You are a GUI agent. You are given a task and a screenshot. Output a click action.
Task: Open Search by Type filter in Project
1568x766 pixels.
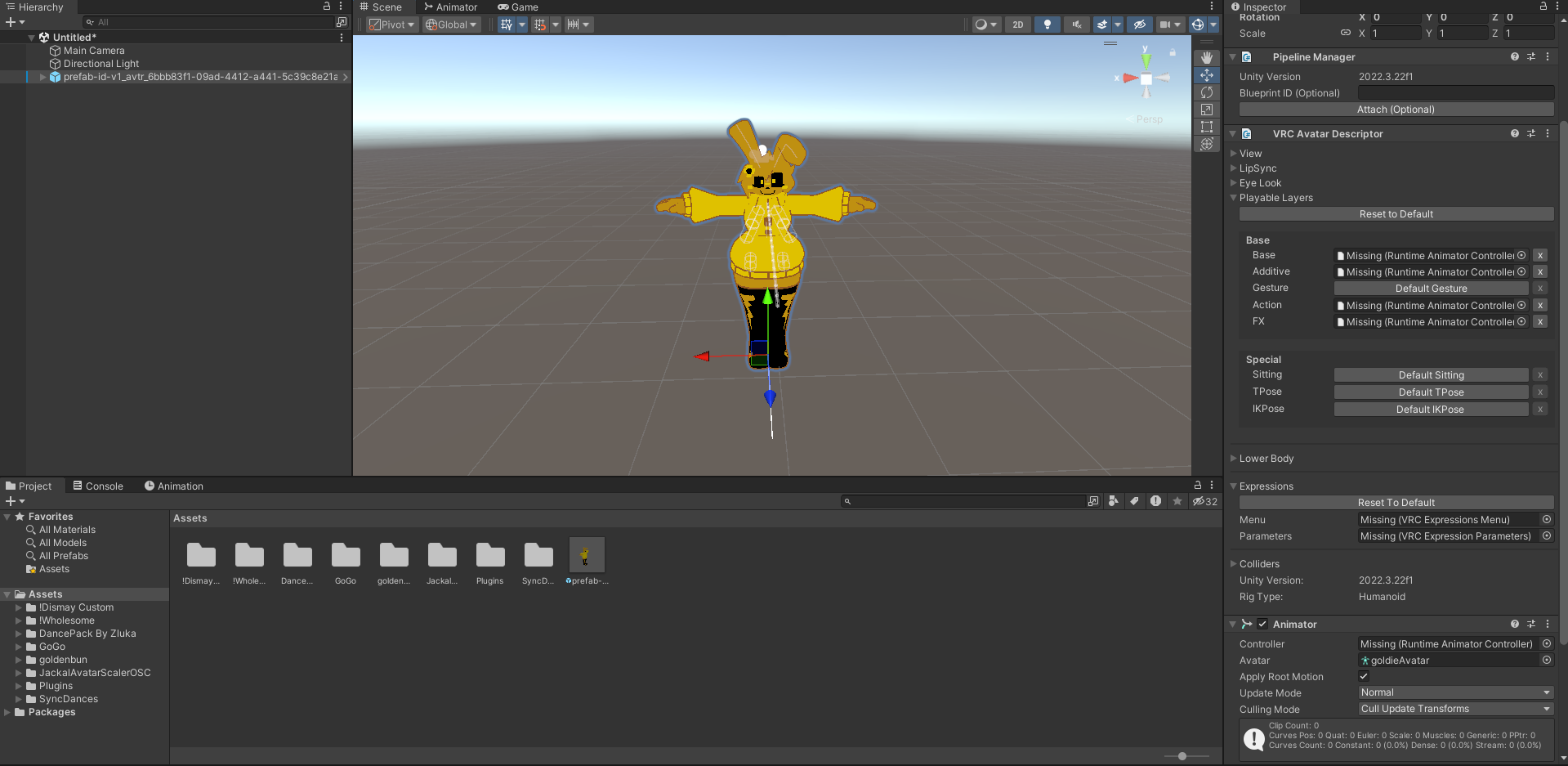pos(1113,501)
